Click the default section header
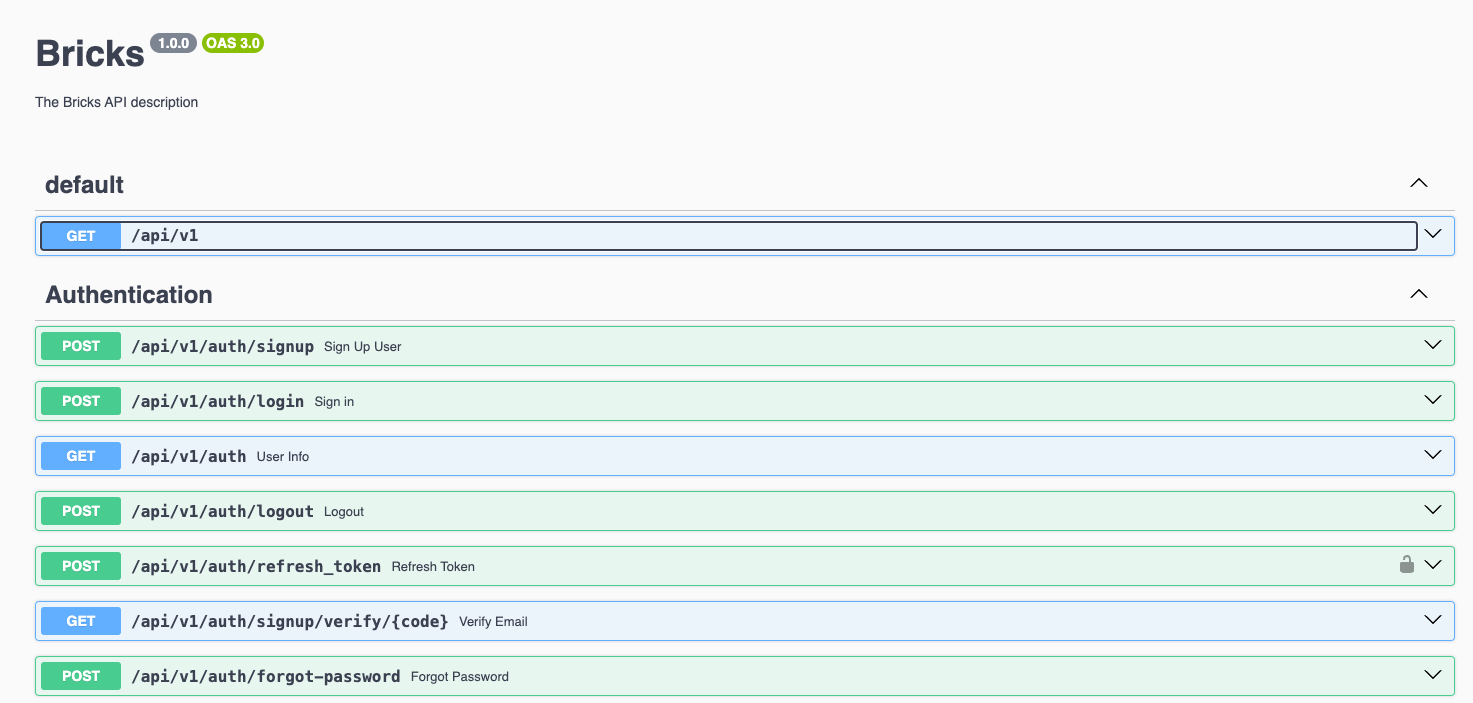1473x703 pixels. [x=84, y=184]
